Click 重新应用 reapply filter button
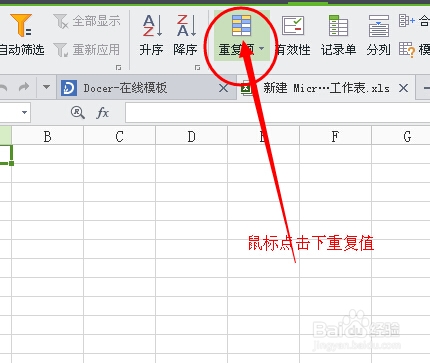The width and height of the screenshot is (430, 363). point(86,50)
